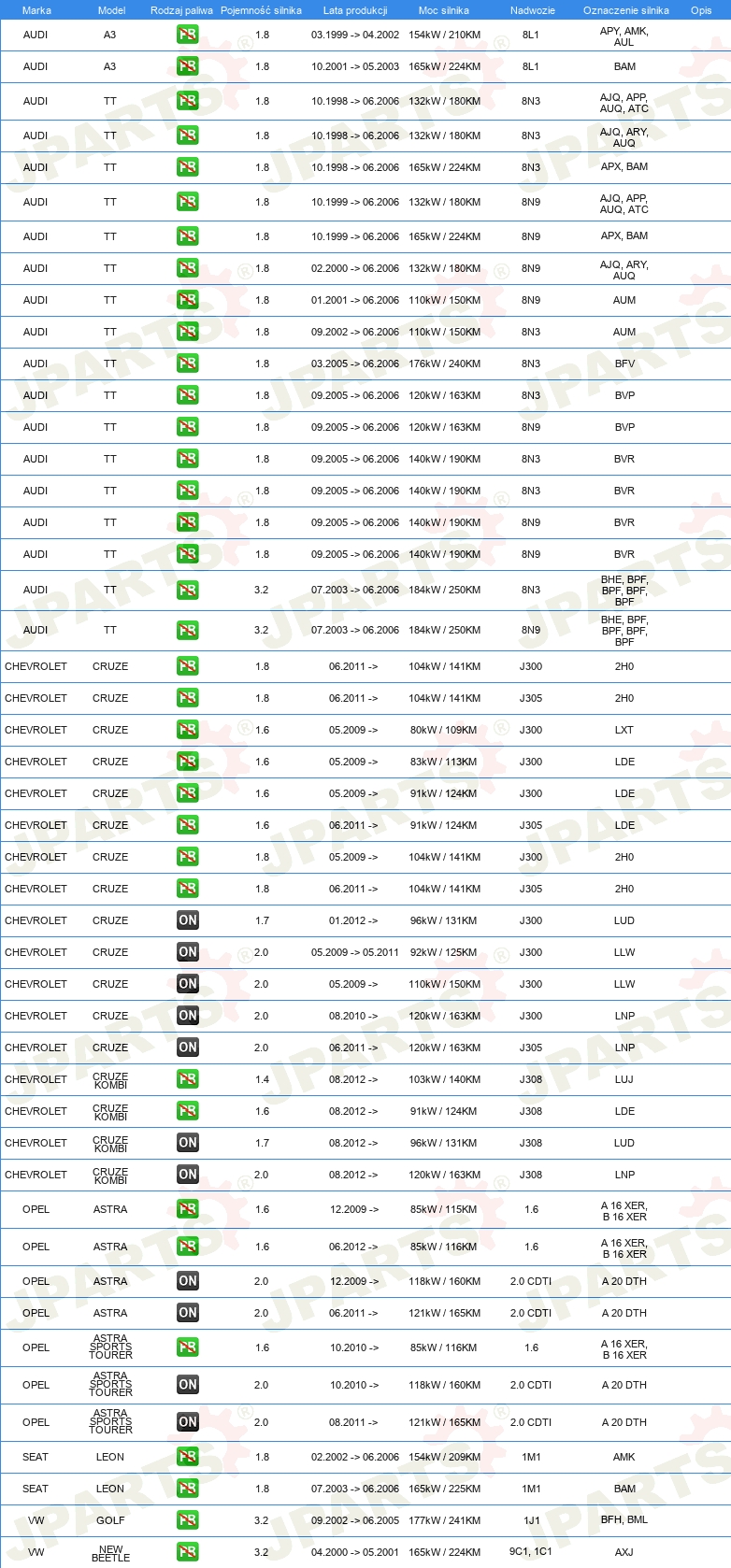
Task: Click petrol icon in VW NEW BEETLE row
Action: [x=187, y=1552]
